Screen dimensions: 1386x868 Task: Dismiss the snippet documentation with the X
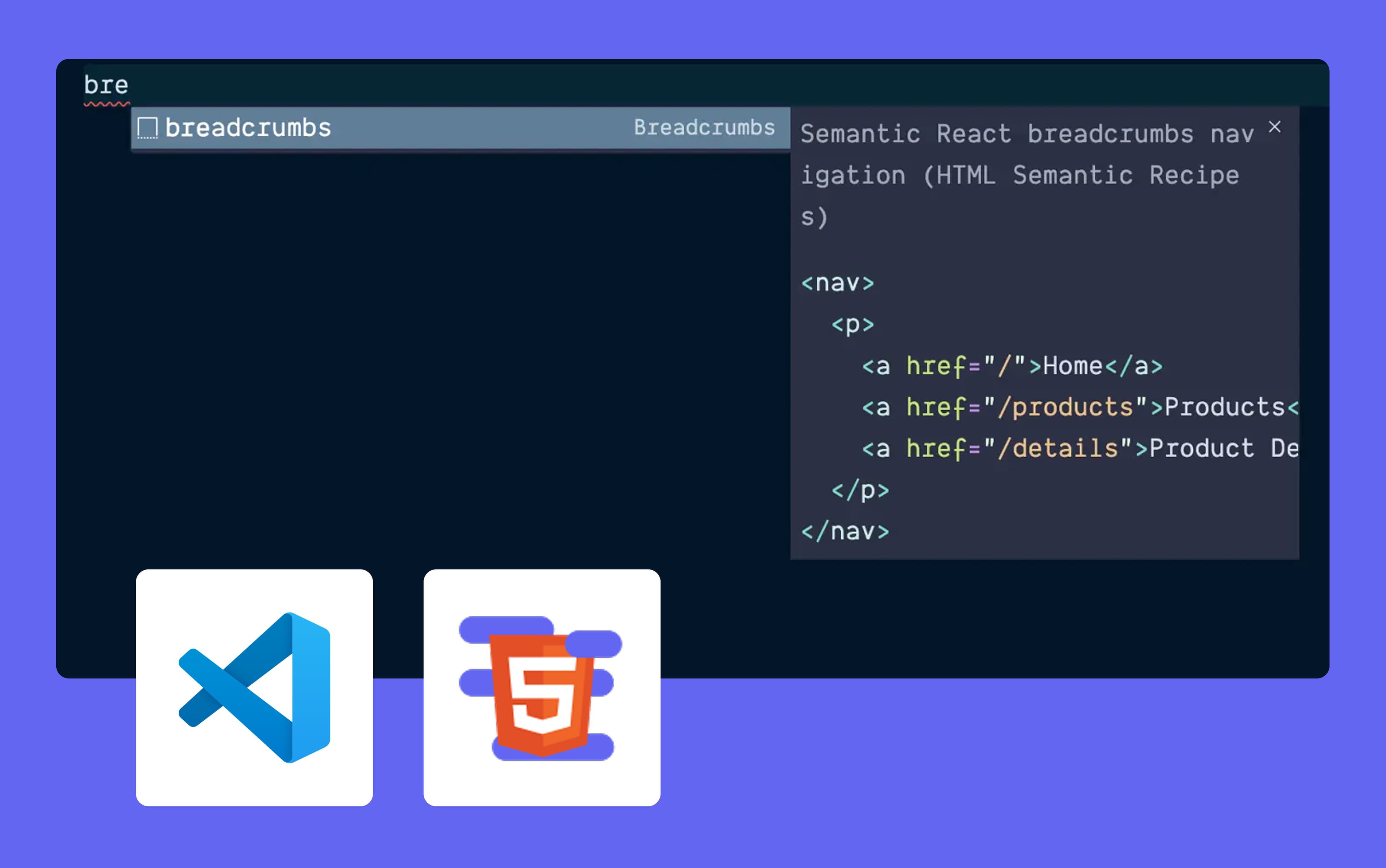[x=1275, y=127]
